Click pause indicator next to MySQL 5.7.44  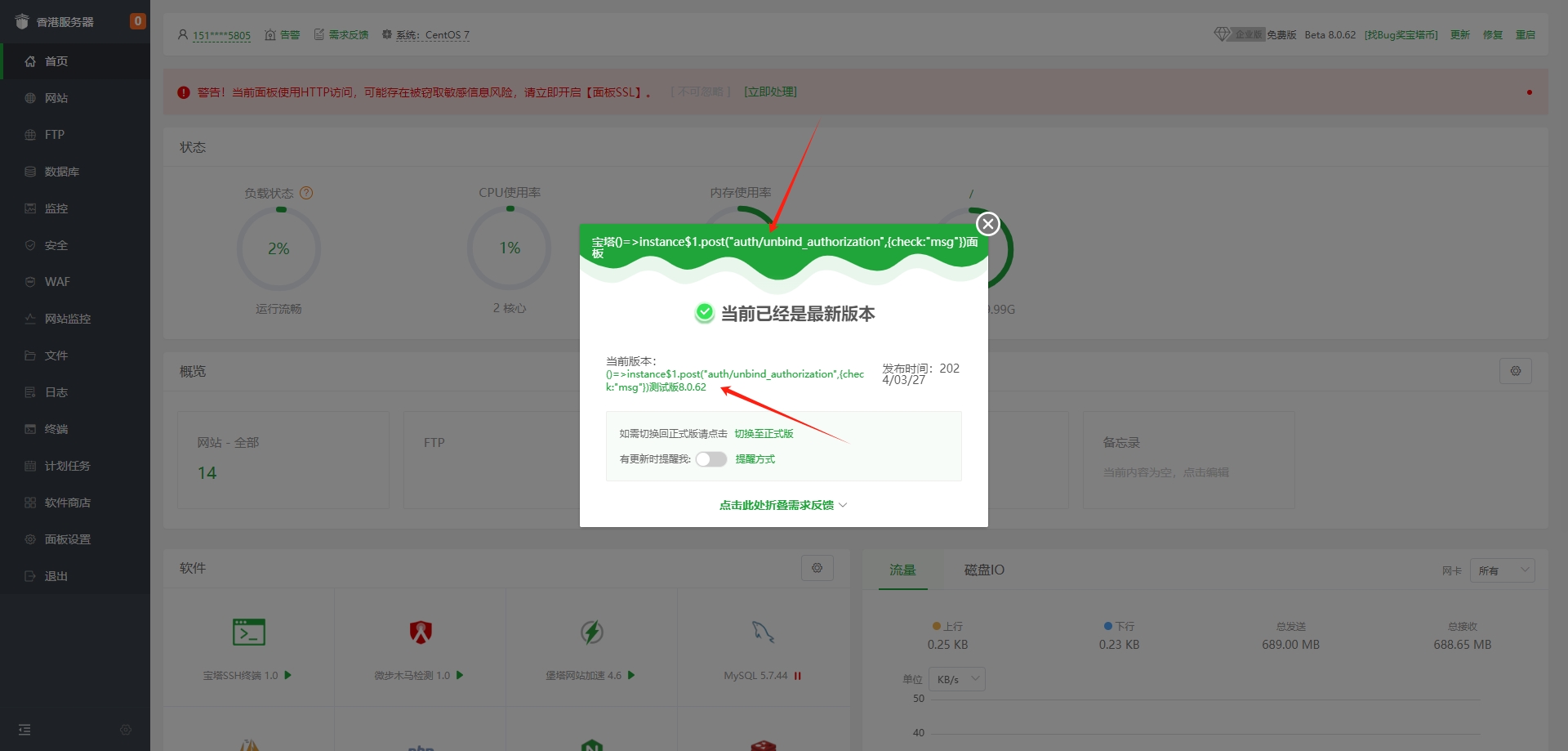coord(798,676)
